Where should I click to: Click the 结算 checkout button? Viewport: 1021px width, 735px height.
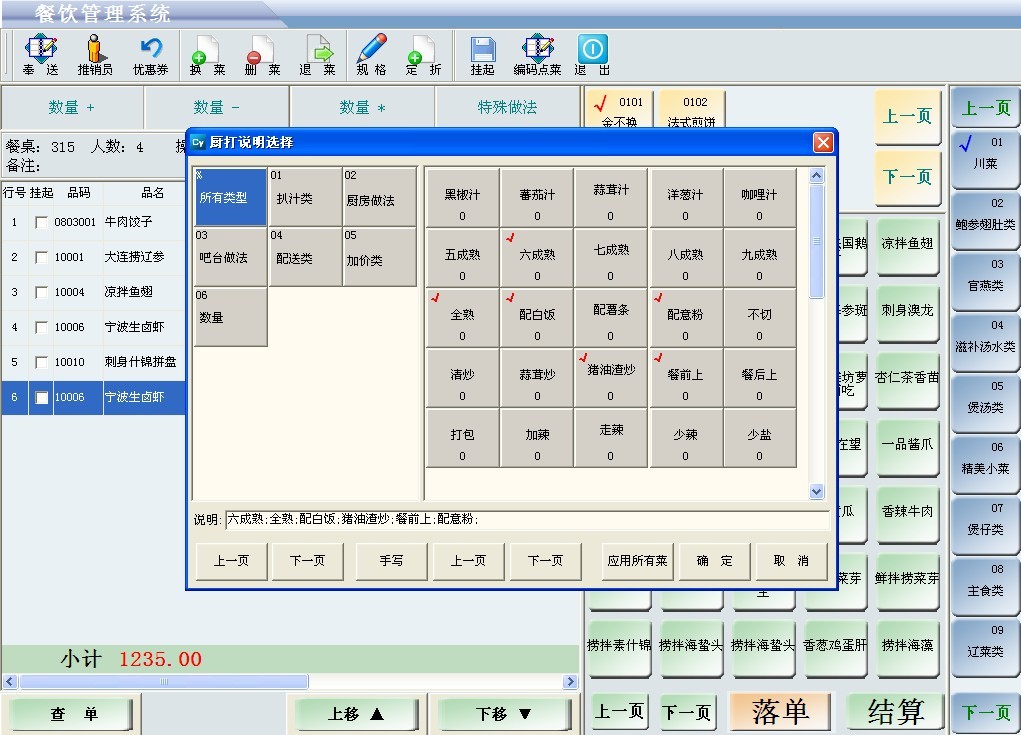(896, 712)
